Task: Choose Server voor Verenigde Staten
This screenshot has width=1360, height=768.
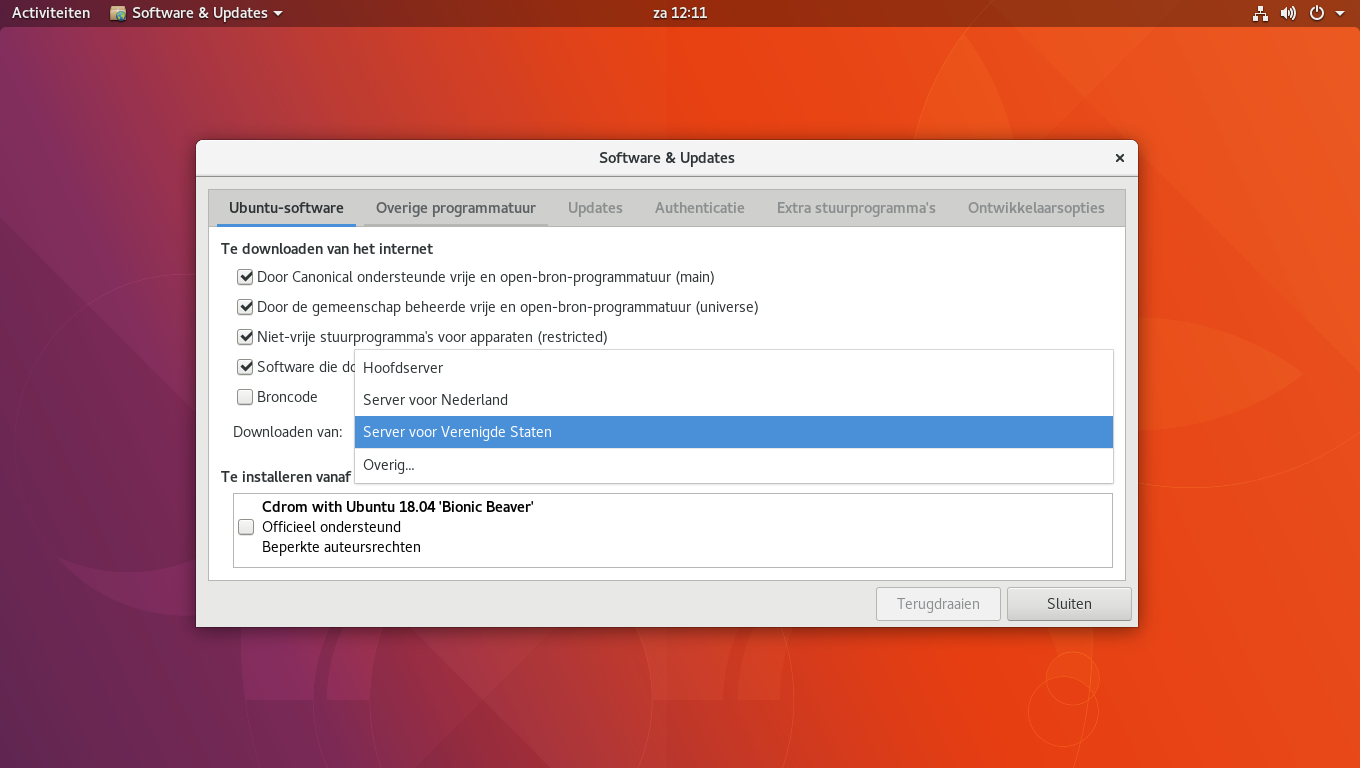Action: [x=734, y=432]
